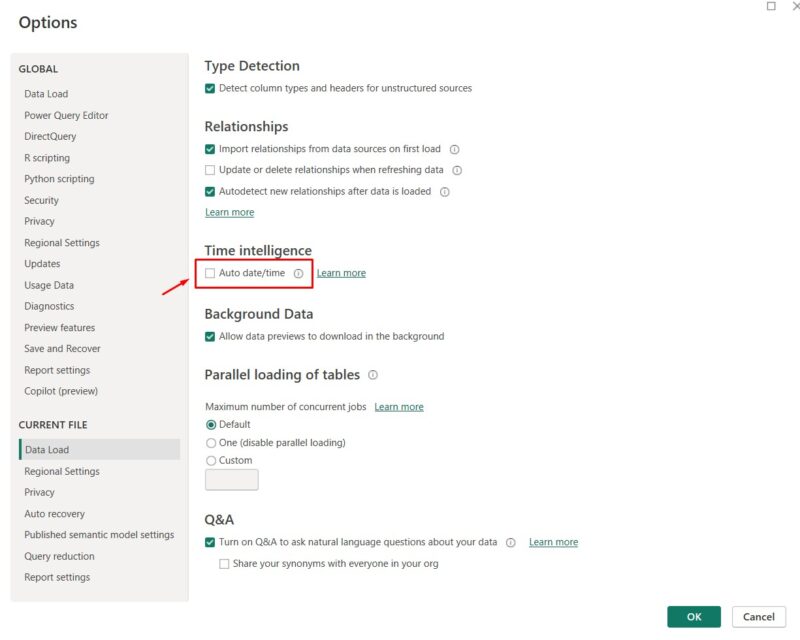The height and width of the screenshot is (640, 800).
Task: Choose the Custom concurrent jobs radio button
Action: (211, 460)
